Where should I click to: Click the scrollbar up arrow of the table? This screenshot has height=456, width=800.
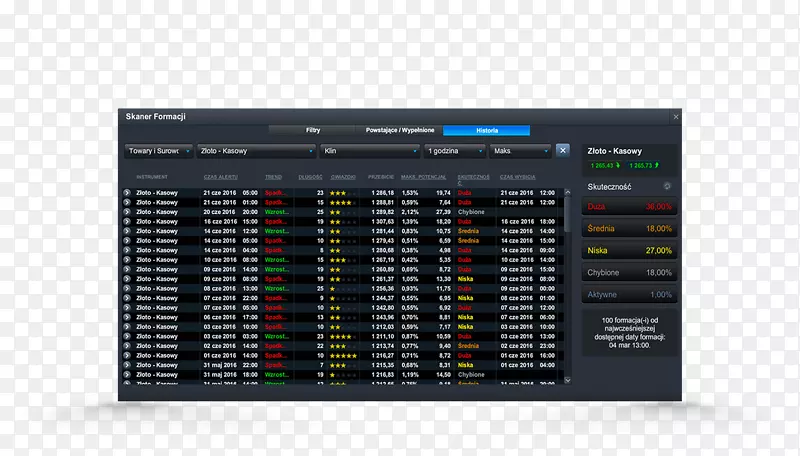[568, 191]
